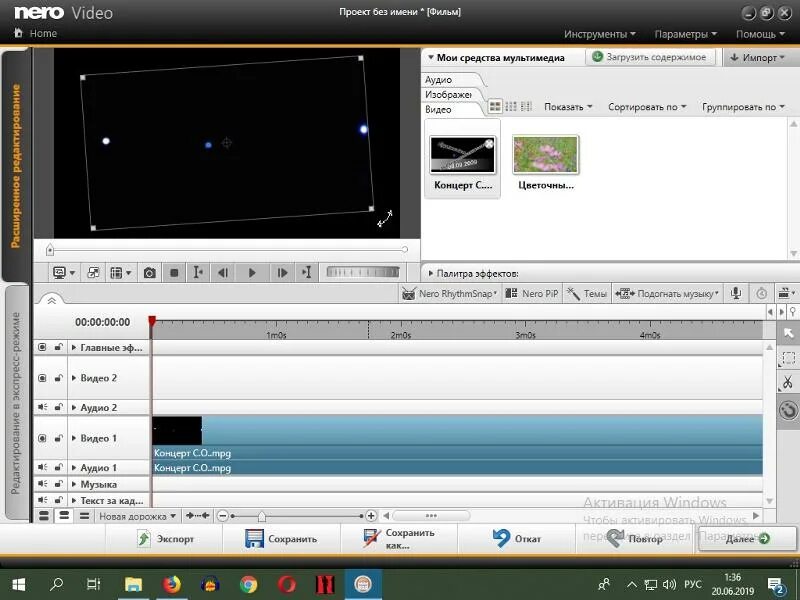Viewport: 800px width, 600px height.
Task: Open Nero PiP tool
Action: (532, 294)
